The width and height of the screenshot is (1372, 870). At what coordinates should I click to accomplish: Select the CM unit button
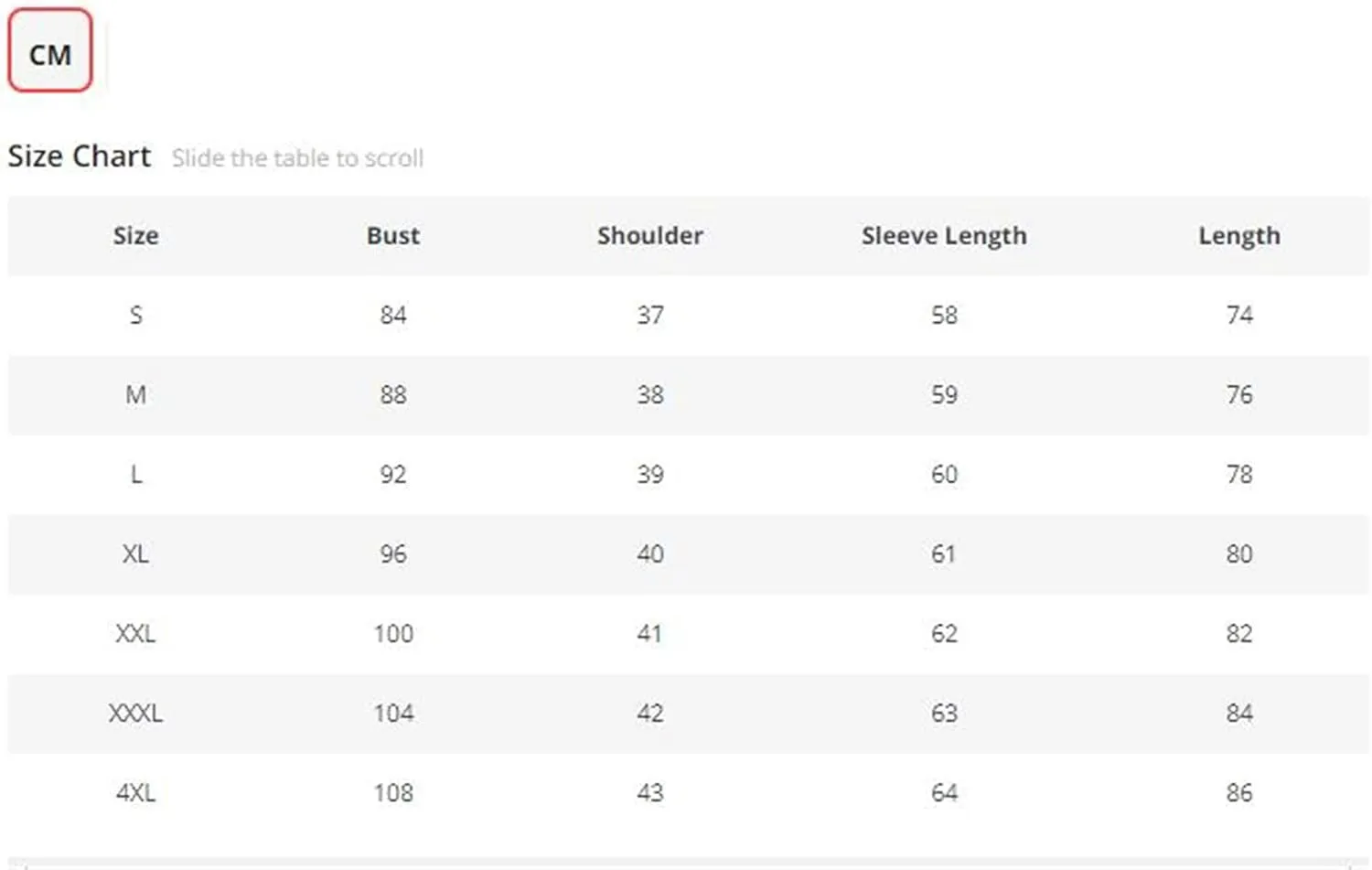pyautogui.click(x=50, y=50)
